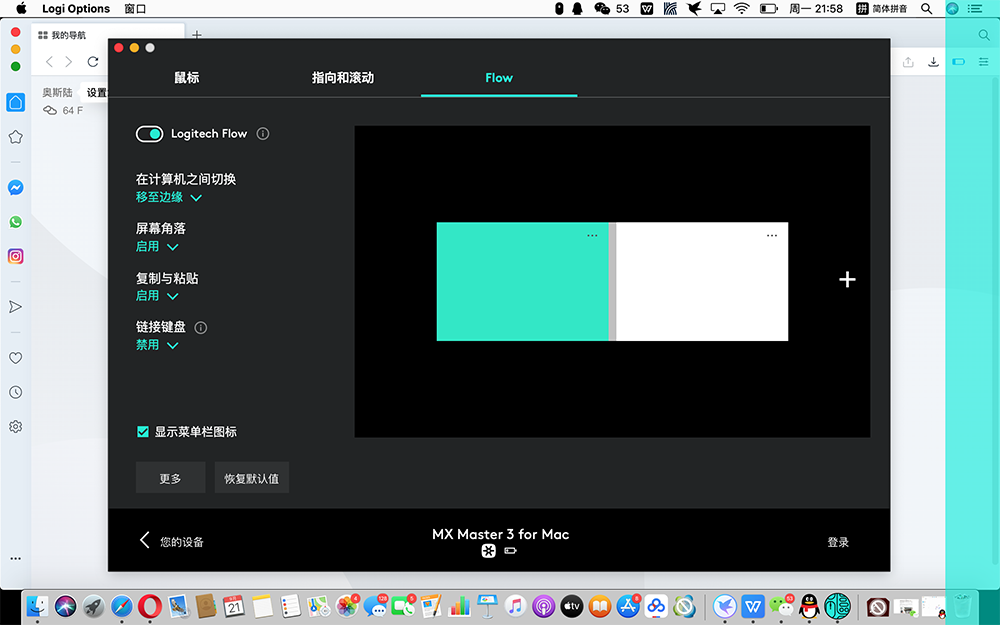Open 简体拼音 input method menu

coord(881,8)
